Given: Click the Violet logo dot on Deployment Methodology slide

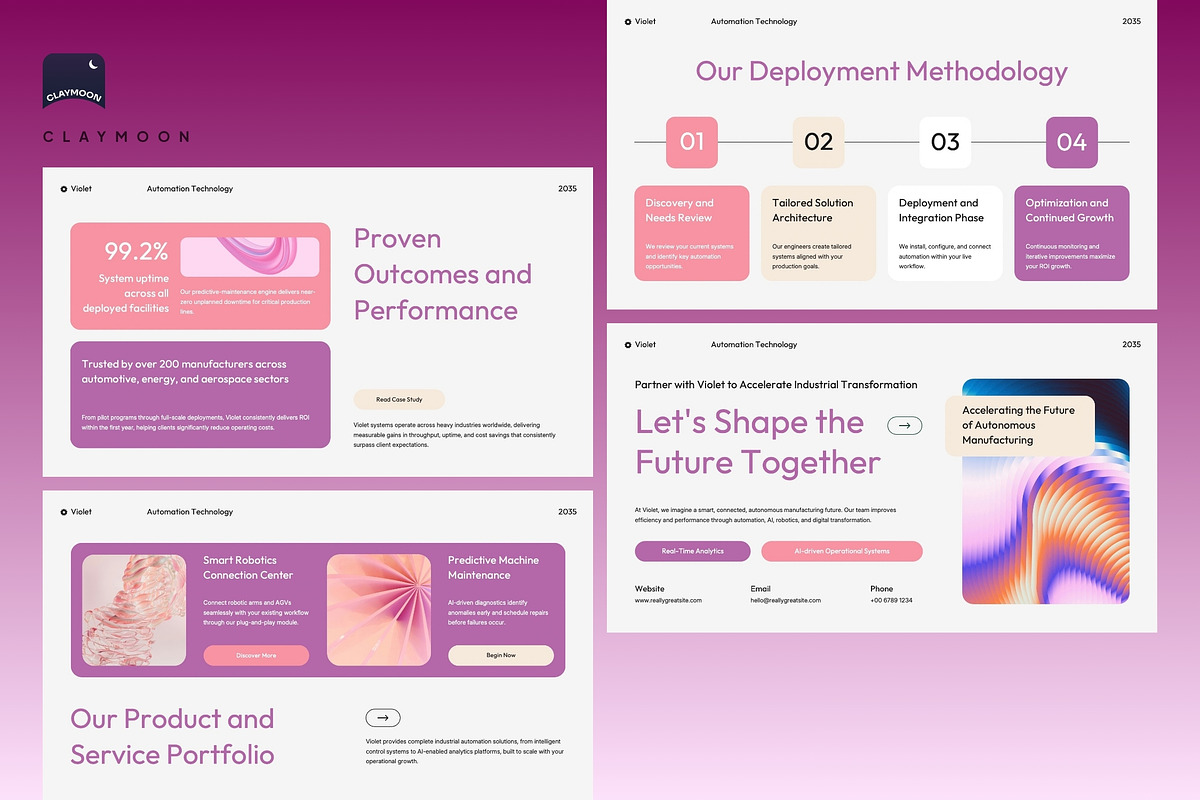Looking at the screenshot, I should tap(628, 21).
